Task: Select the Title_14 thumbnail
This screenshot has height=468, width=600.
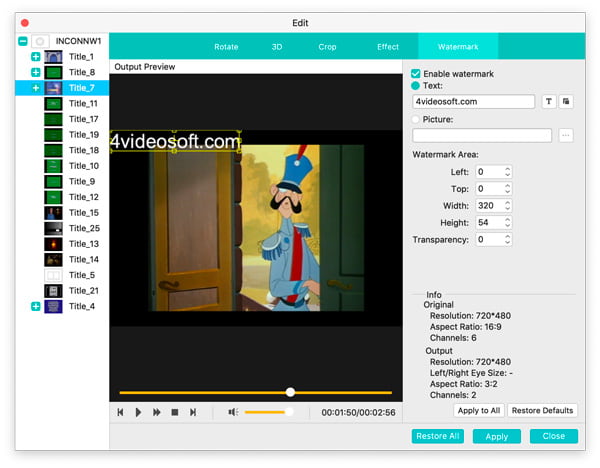Action: pyautogui.click(x=53, y=259)
